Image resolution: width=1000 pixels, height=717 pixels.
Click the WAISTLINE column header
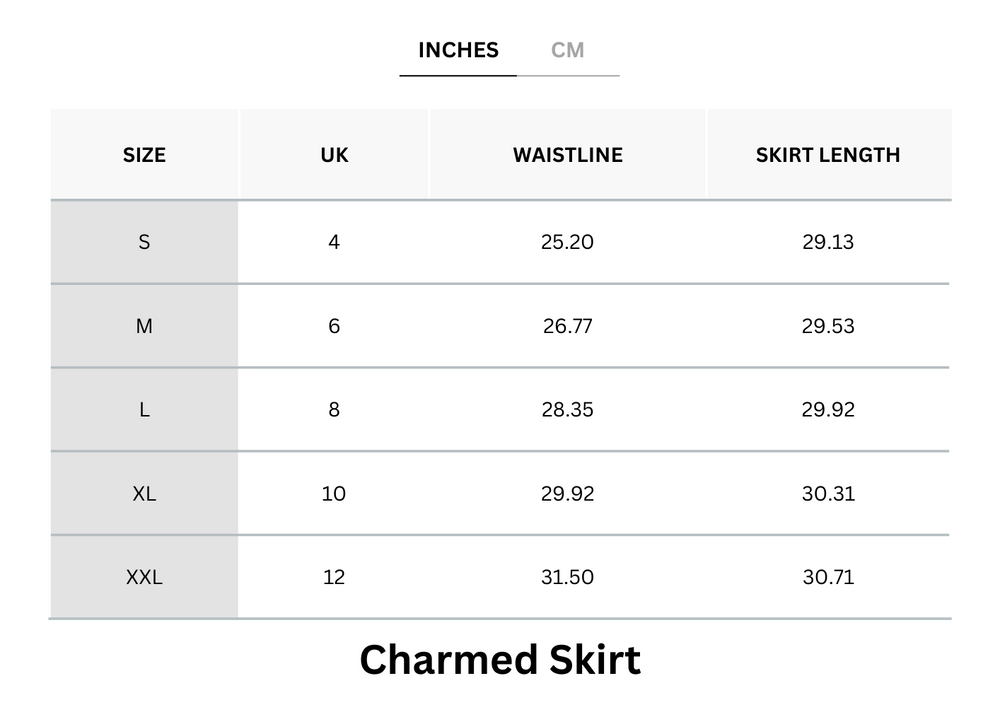[x=568, y=154]
